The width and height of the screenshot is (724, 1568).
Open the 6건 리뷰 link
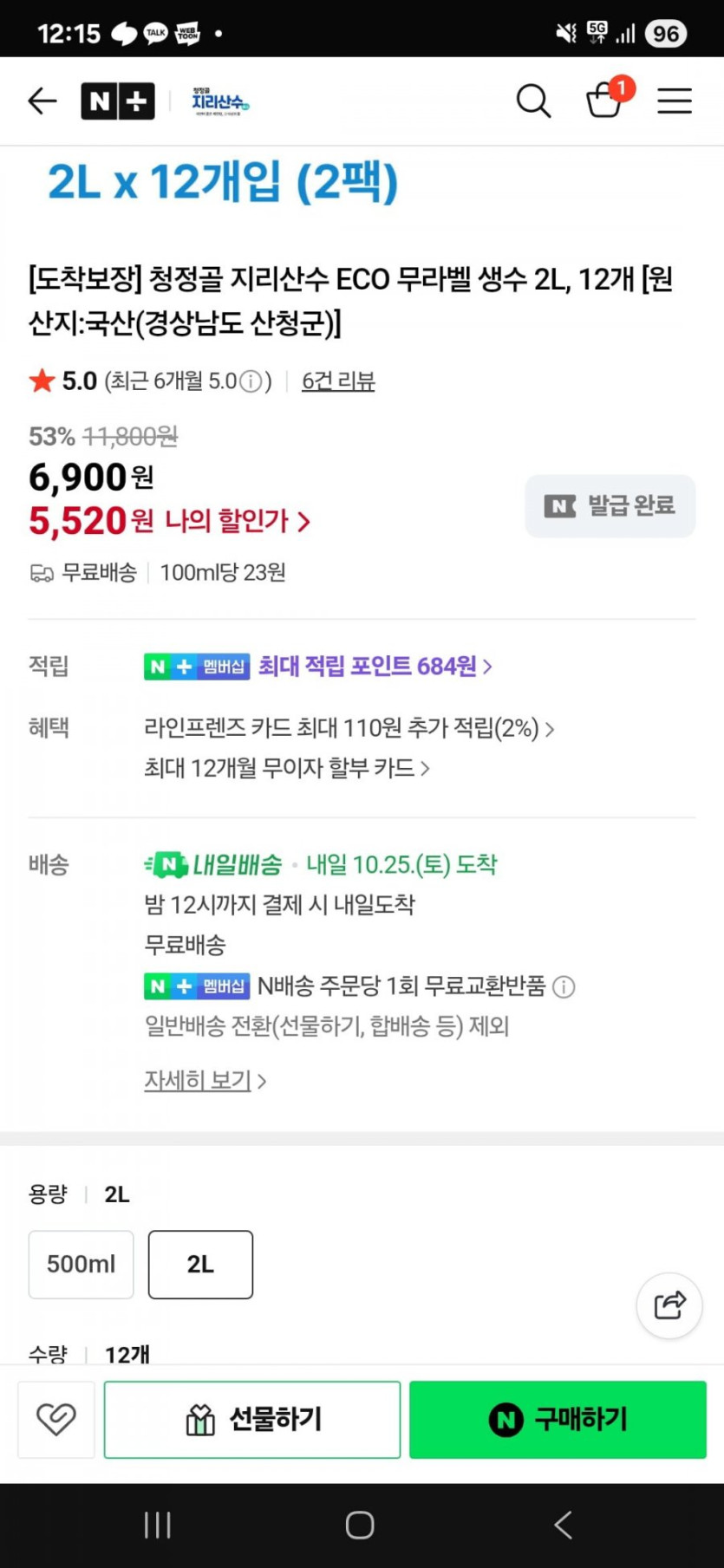click(x=338, y=381)
